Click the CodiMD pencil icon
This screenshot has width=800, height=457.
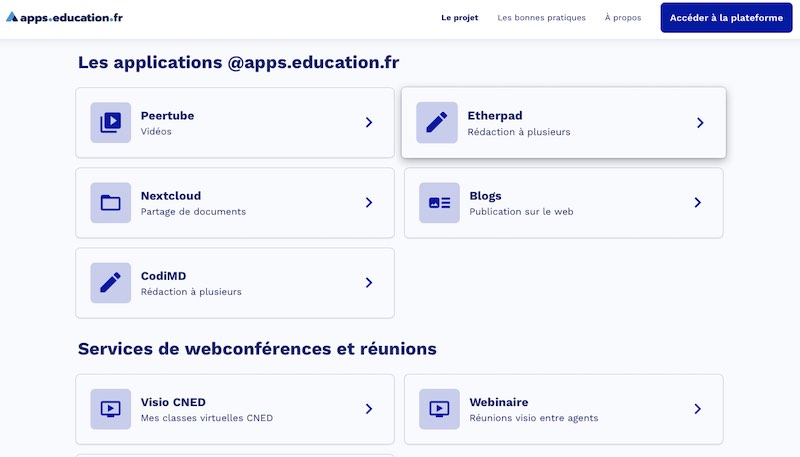[x=110, y=283]
